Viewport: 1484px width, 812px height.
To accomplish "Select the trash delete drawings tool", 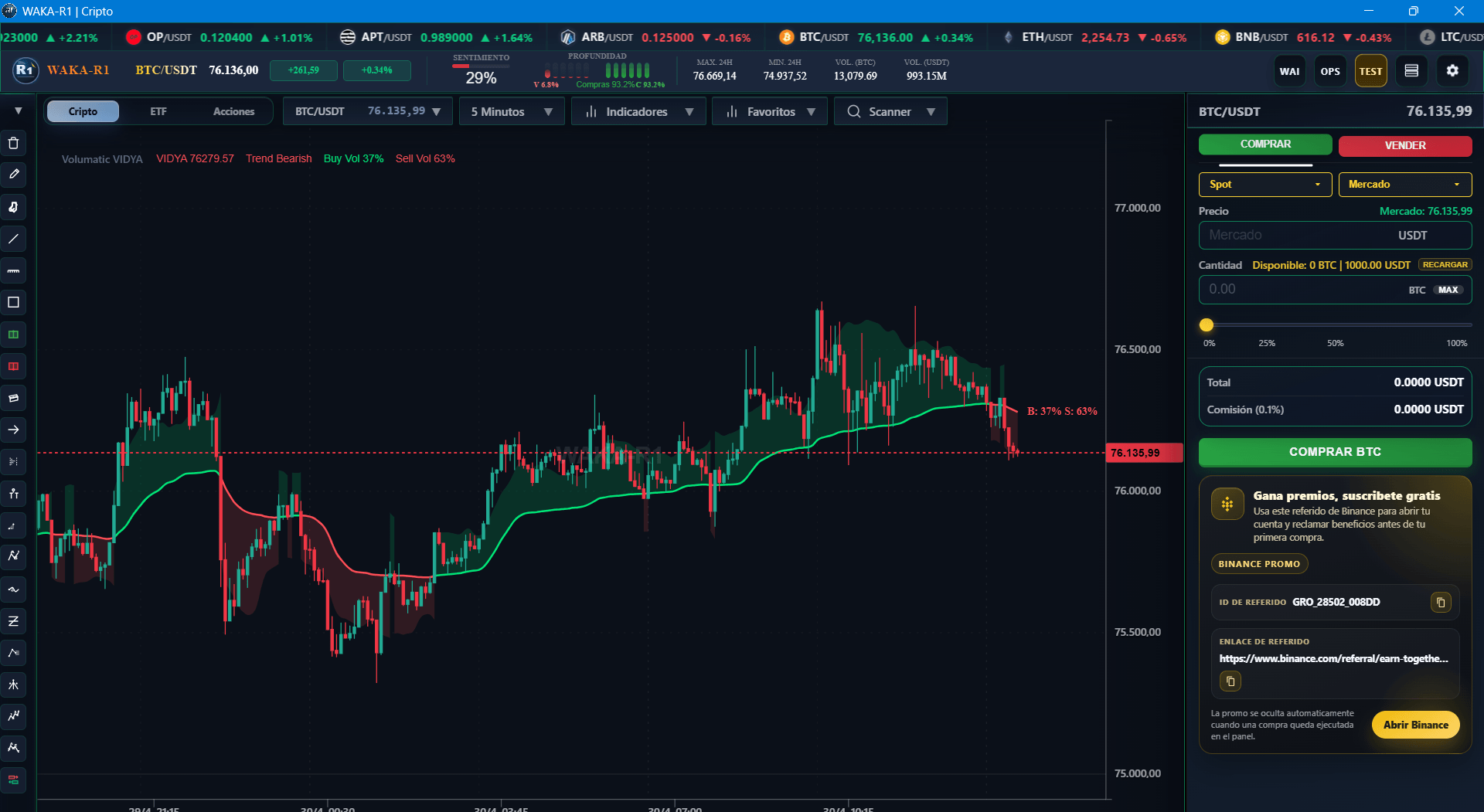I will point(14,144).
